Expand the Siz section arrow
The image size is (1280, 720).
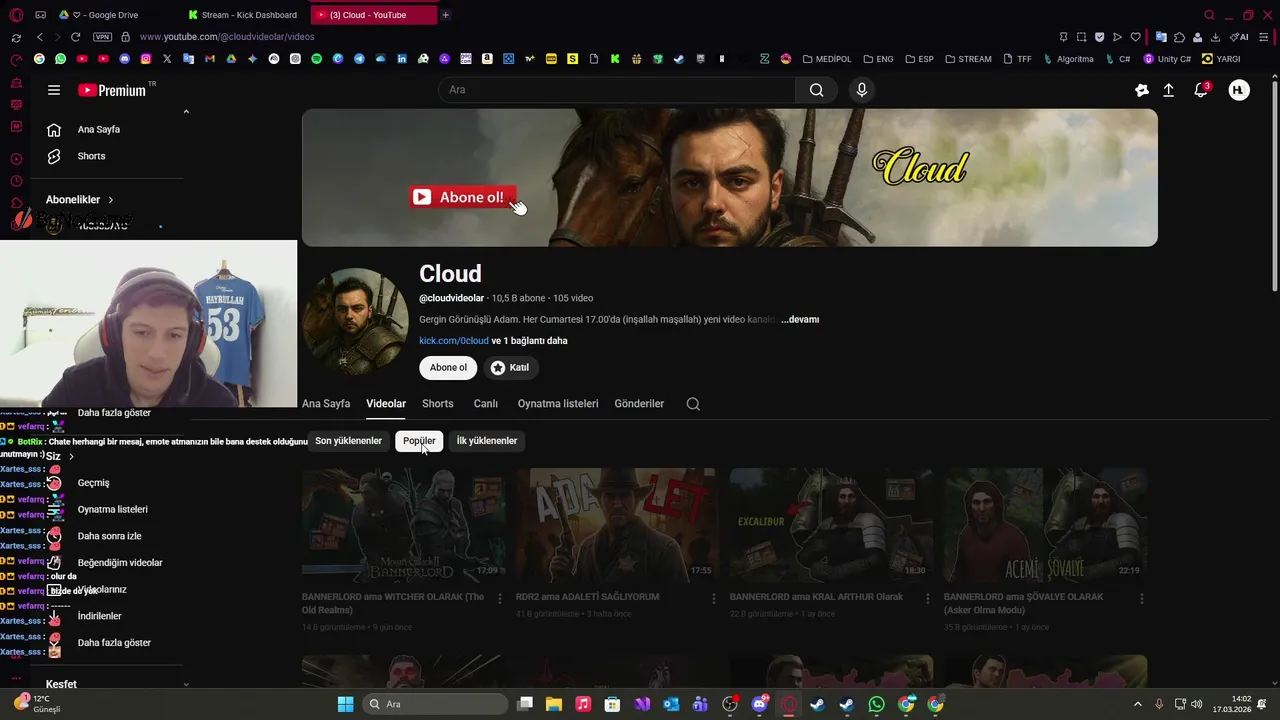pyautogui.click(x=71, y=456)
